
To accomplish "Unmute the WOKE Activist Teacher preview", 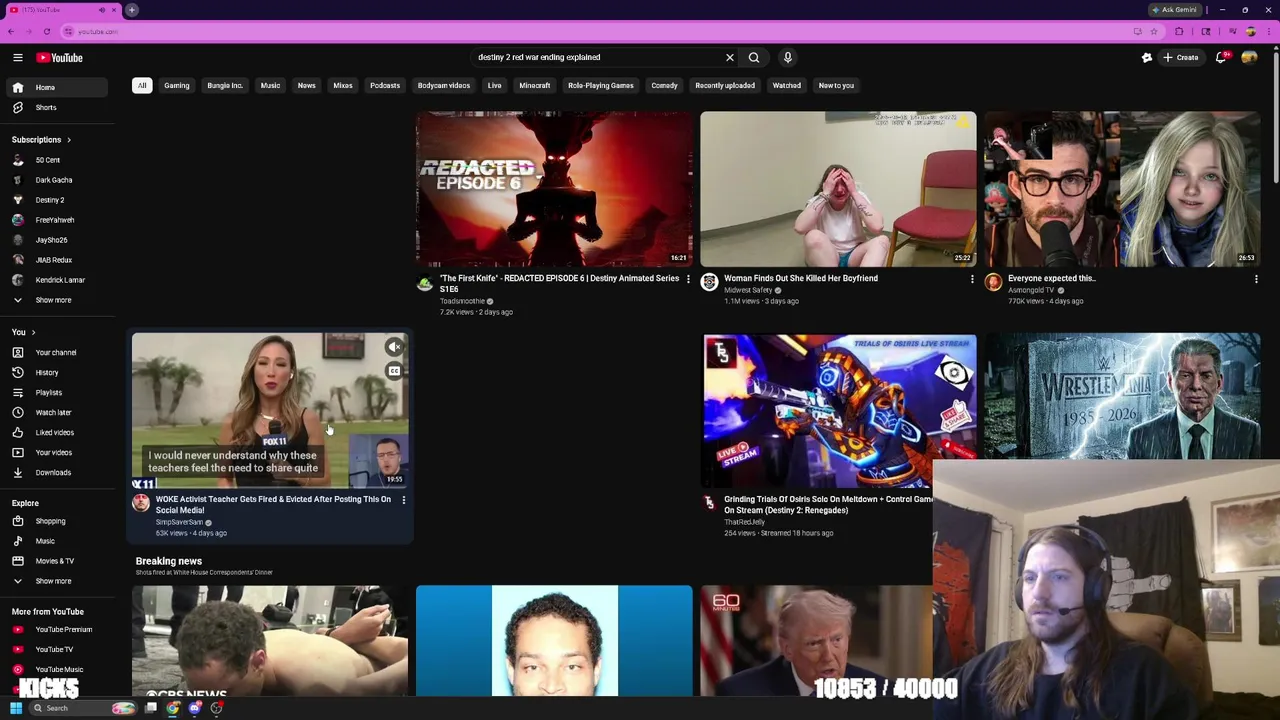I will (x=394, y=347).
